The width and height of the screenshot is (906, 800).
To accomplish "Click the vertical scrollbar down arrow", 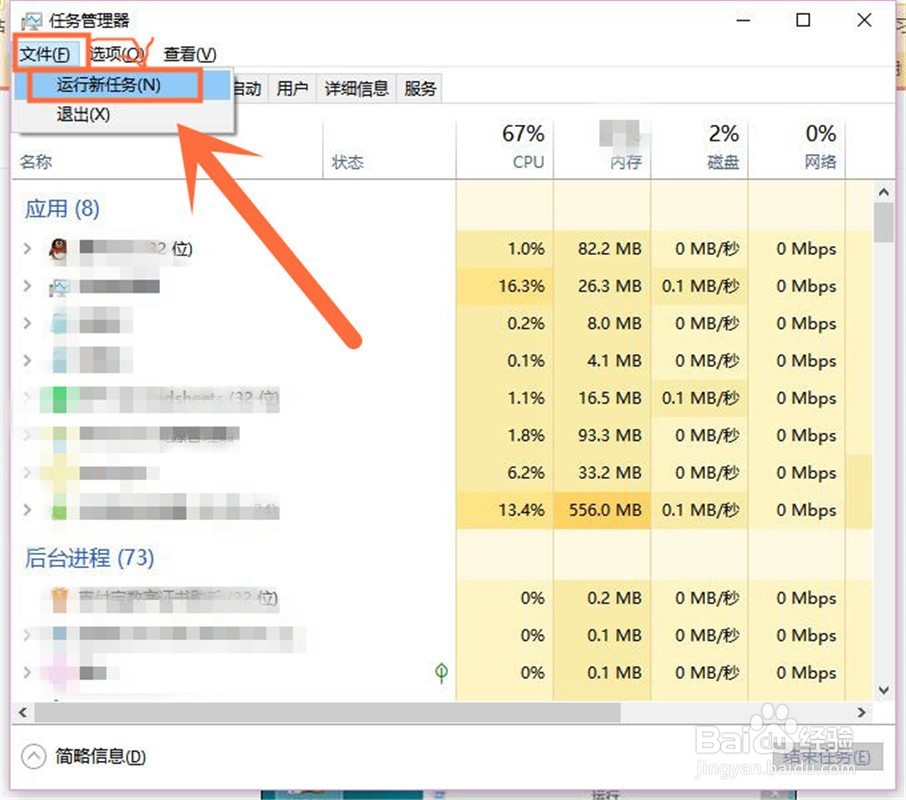I will (x=883, y=690).
